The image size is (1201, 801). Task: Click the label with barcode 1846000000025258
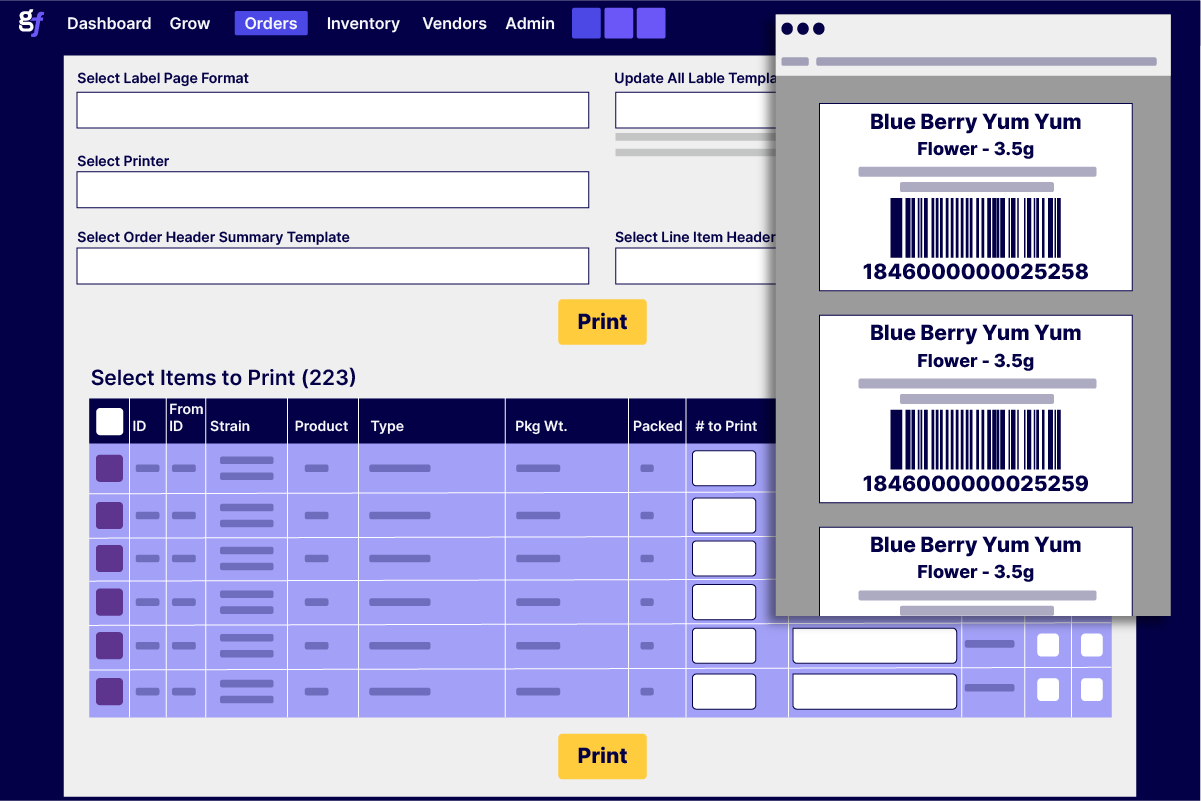[976, 197]
